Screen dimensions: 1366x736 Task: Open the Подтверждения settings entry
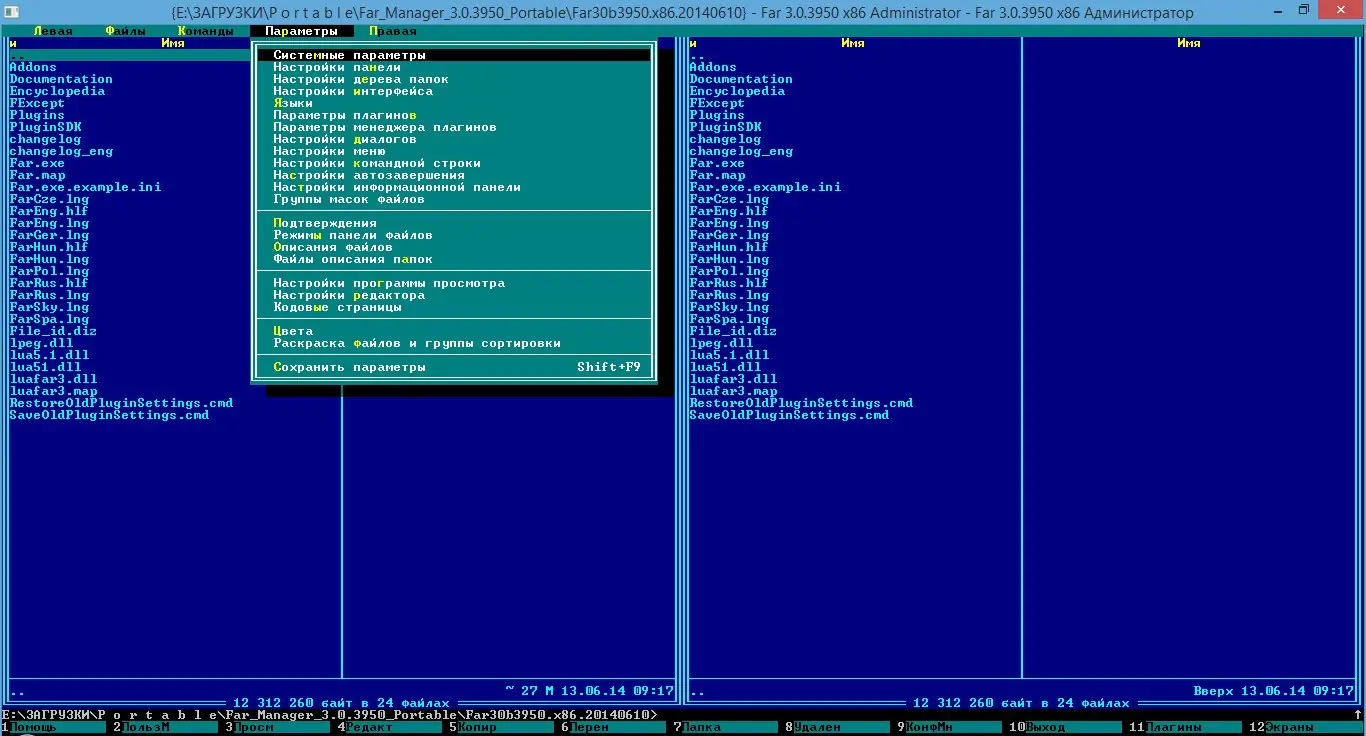(453, 223)
